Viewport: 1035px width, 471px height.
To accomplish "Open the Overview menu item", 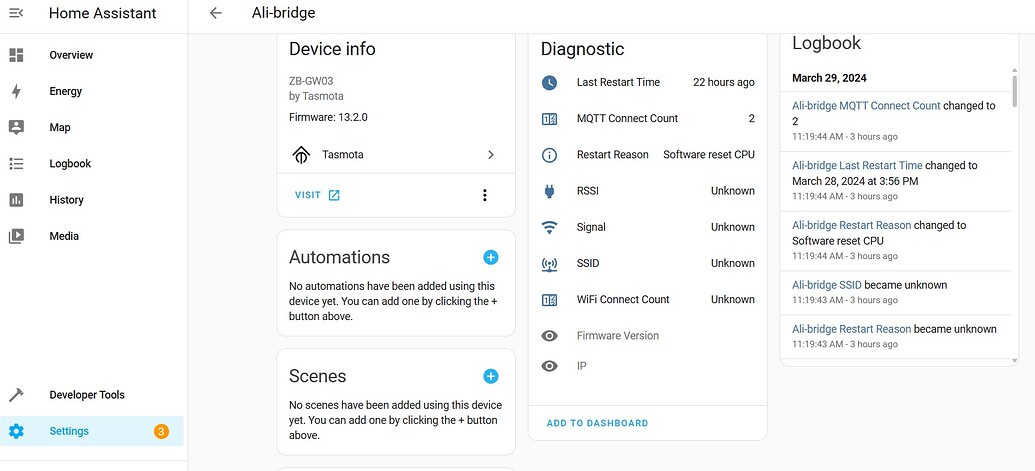I will click(92, 55).
